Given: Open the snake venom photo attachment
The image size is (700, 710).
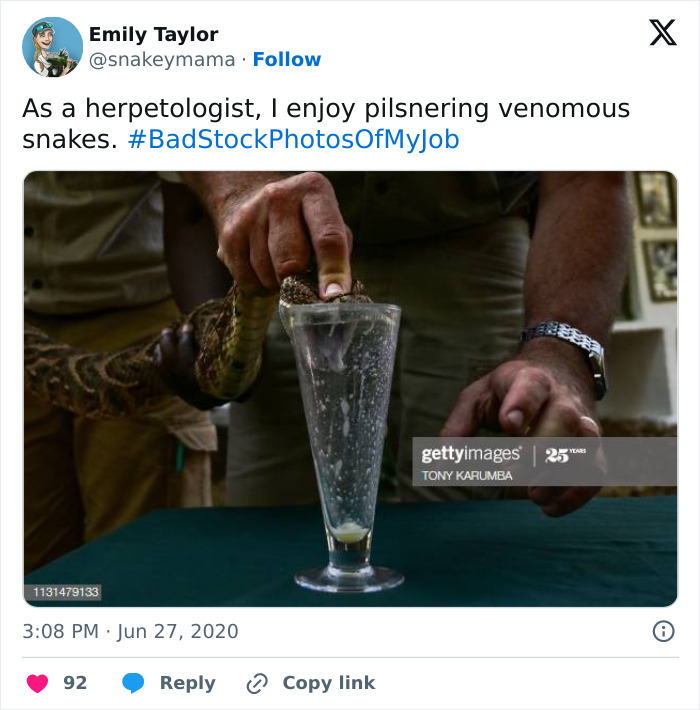Looking at the screenshot, I should [350, 389].
